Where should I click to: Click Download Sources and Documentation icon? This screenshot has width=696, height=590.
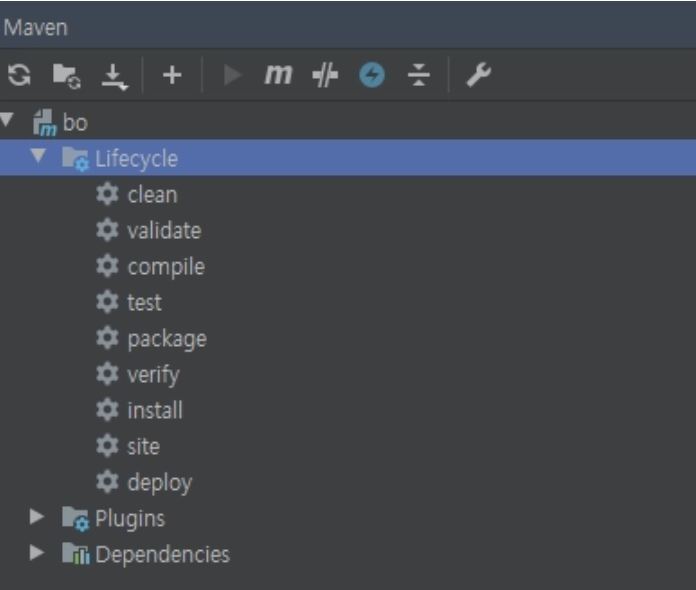(x=115, y=77)
